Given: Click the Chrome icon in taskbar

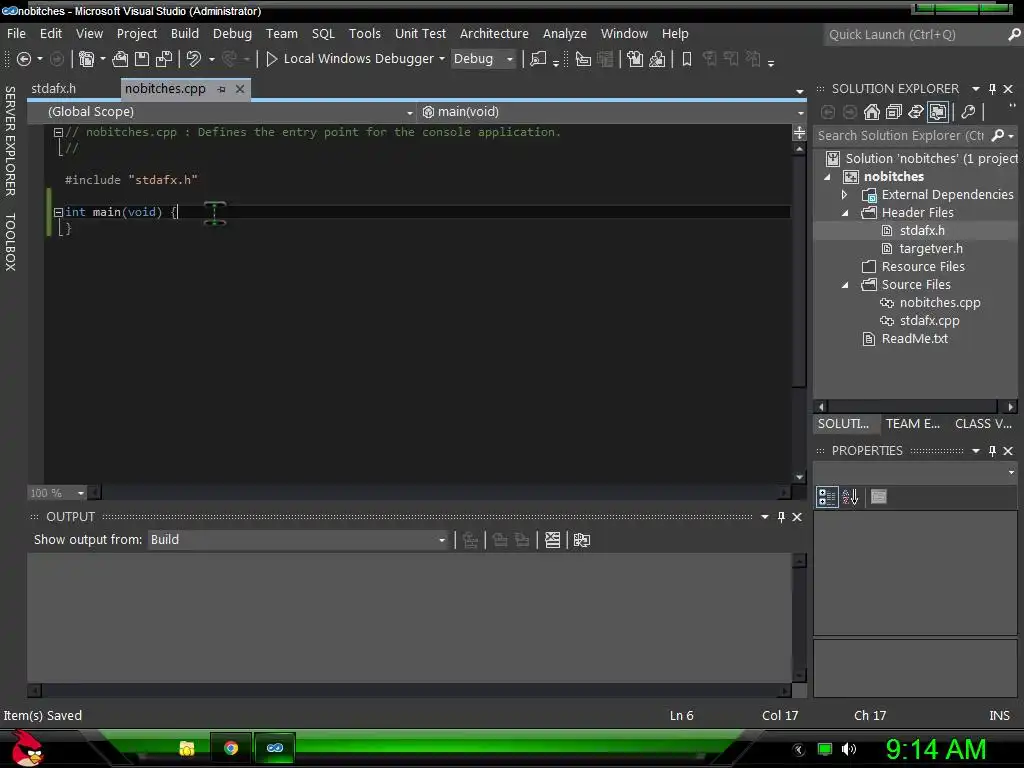Looking at the screenshot, I should (x=231, y=748).
